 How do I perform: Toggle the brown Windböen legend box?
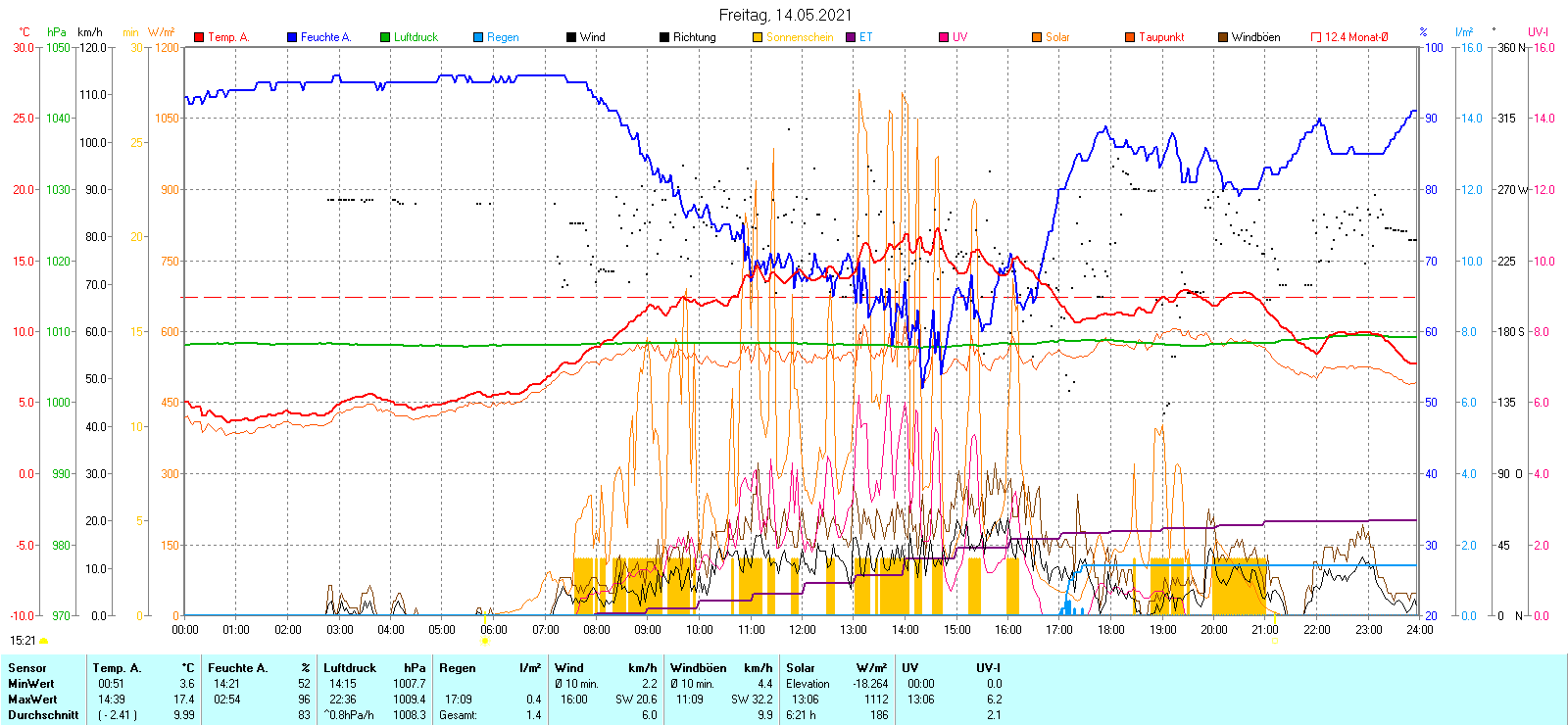(x=1223, y=37)
